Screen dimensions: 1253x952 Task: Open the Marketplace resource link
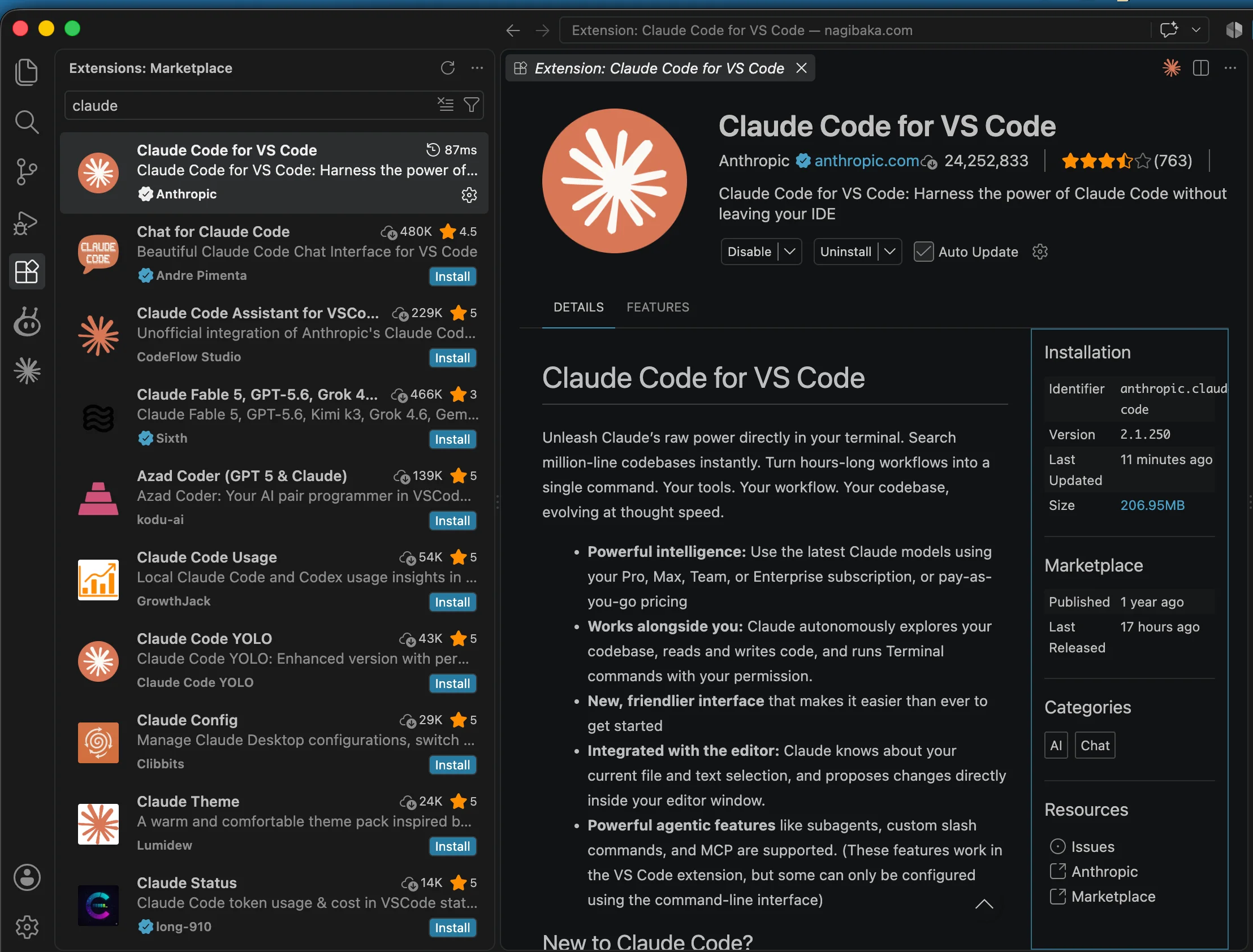coord(1113,897)
